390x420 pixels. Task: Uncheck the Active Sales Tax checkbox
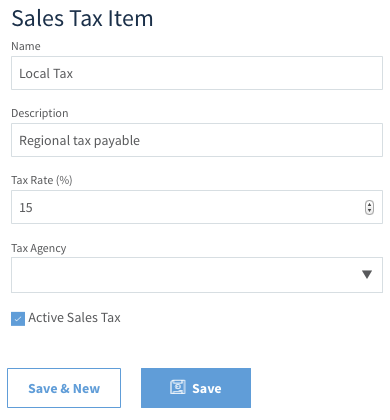tap(18, 319)
